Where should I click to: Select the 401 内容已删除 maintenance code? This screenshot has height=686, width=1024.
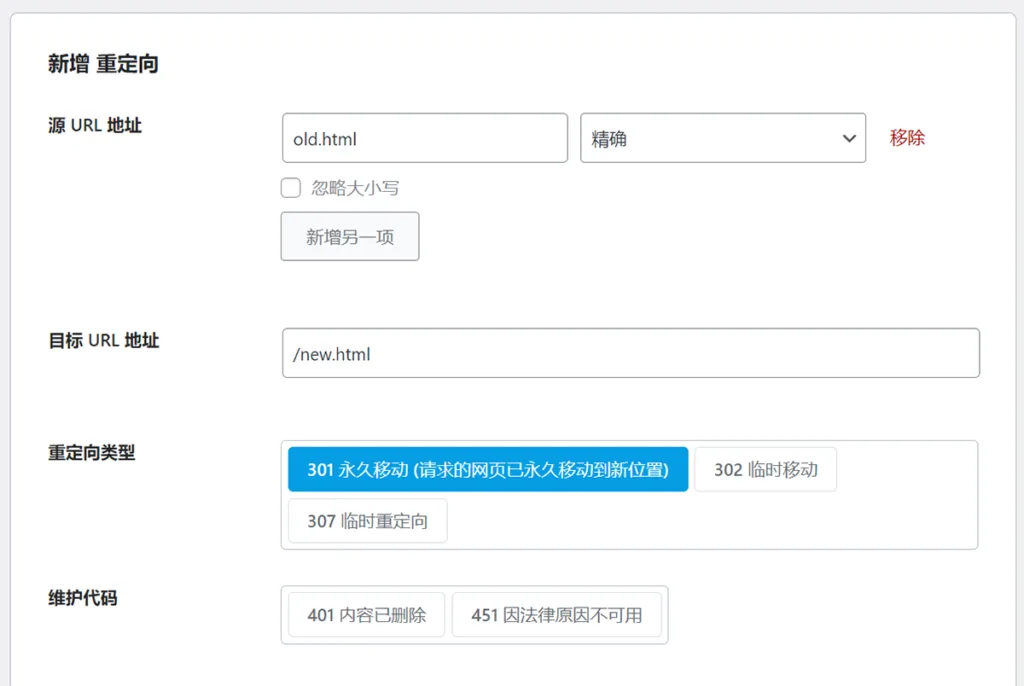pos(365,614)
